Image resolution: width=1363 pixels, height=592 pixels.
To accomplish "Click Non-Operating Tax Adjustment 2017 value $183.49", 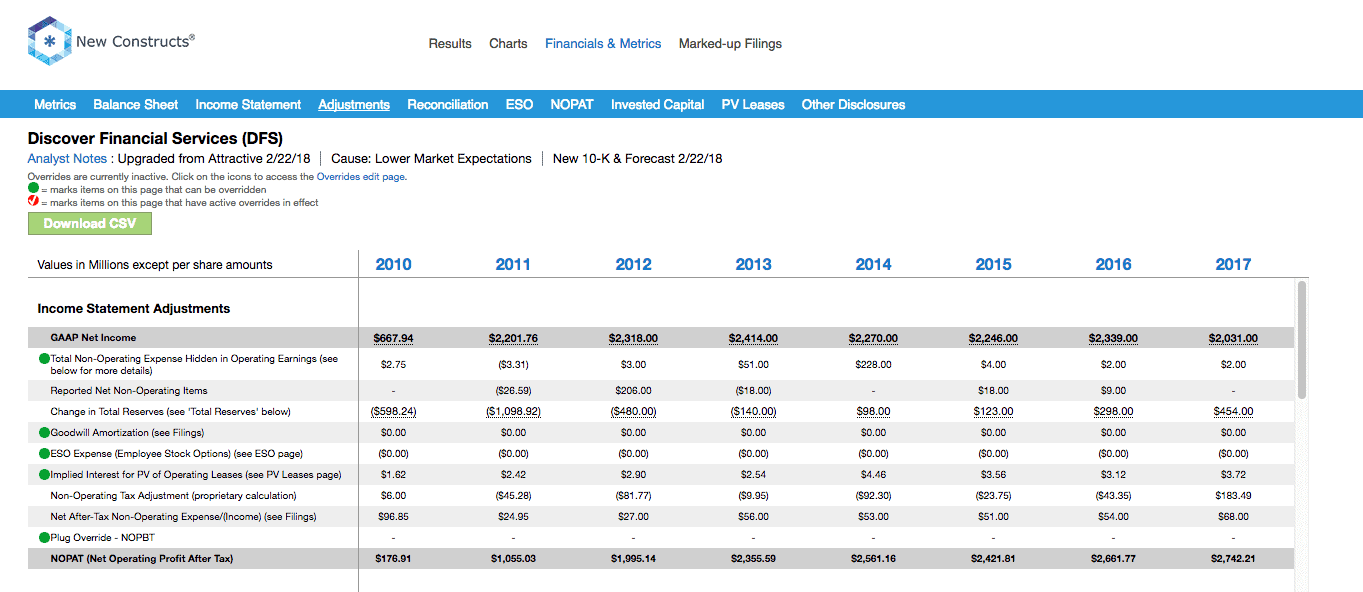I will point(1233,496).
